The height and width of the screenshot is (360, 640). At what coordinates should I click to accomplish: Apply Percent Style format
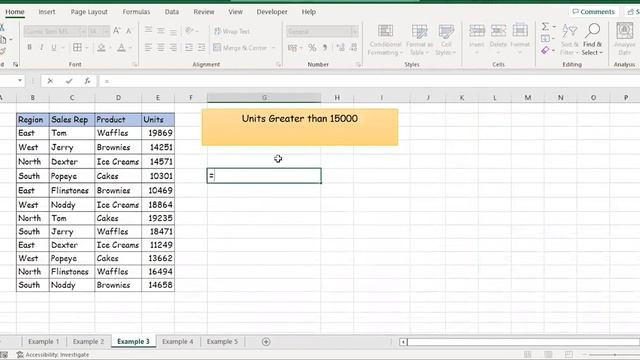coord(312,48)
